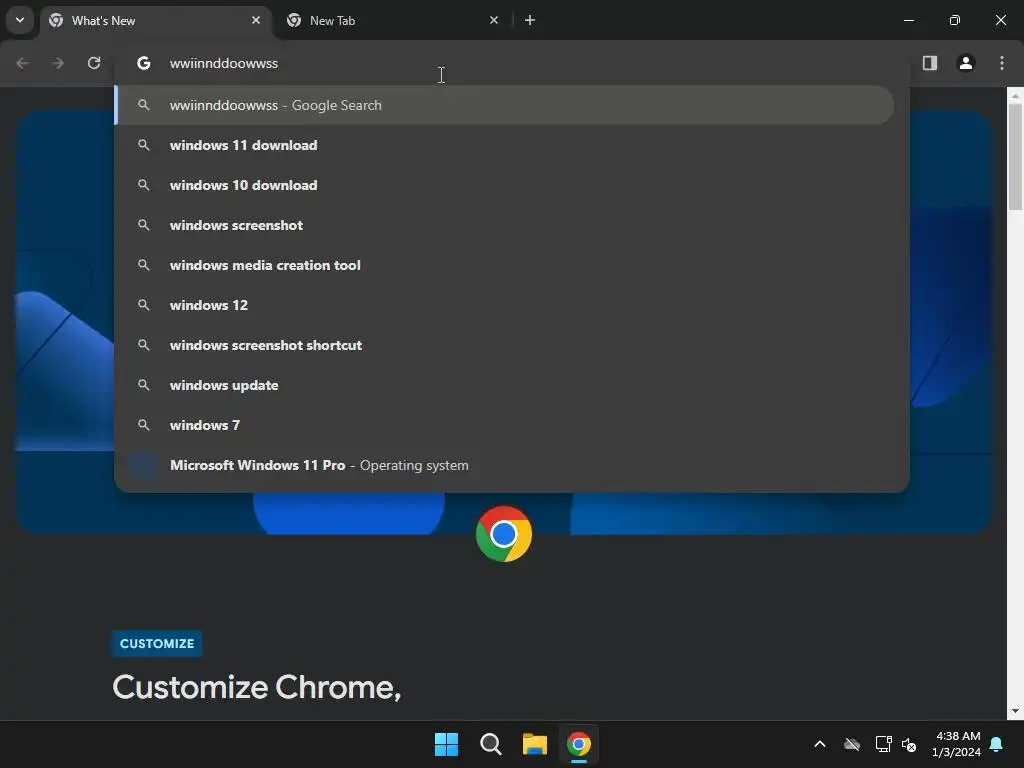Click the forward navigation arrow
The height and width of the screenshot is (768, 1024).
(58, 63)
